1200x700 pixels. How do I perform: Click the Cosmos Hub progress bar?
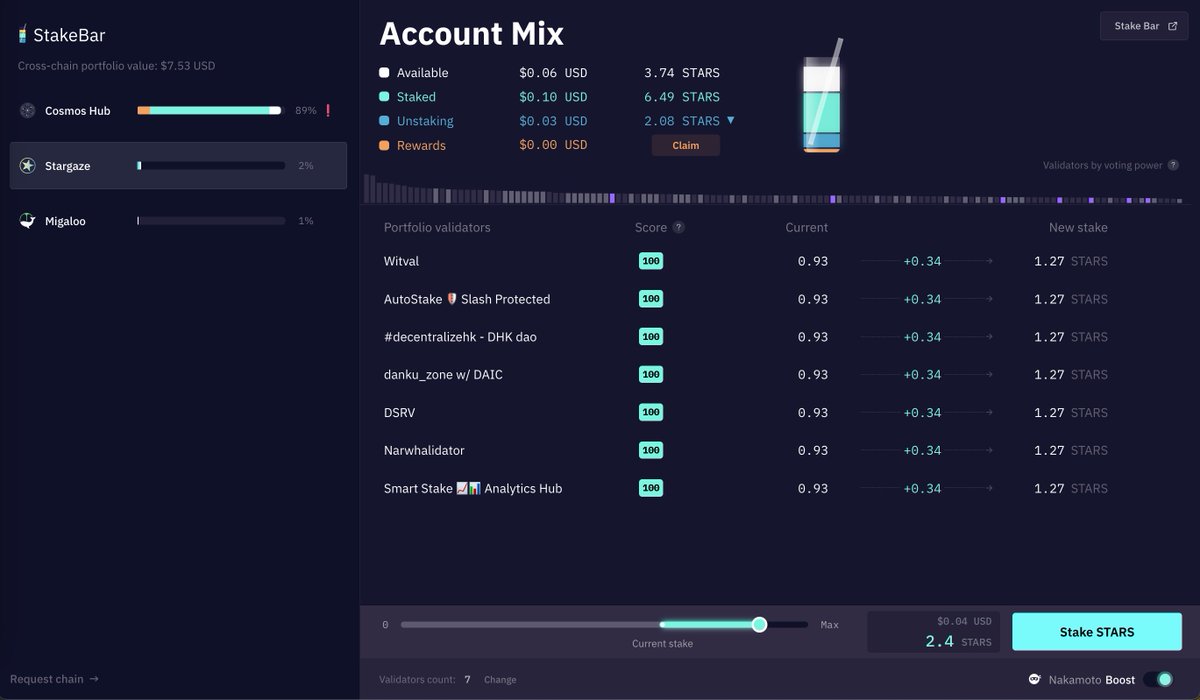coord(211,111)
